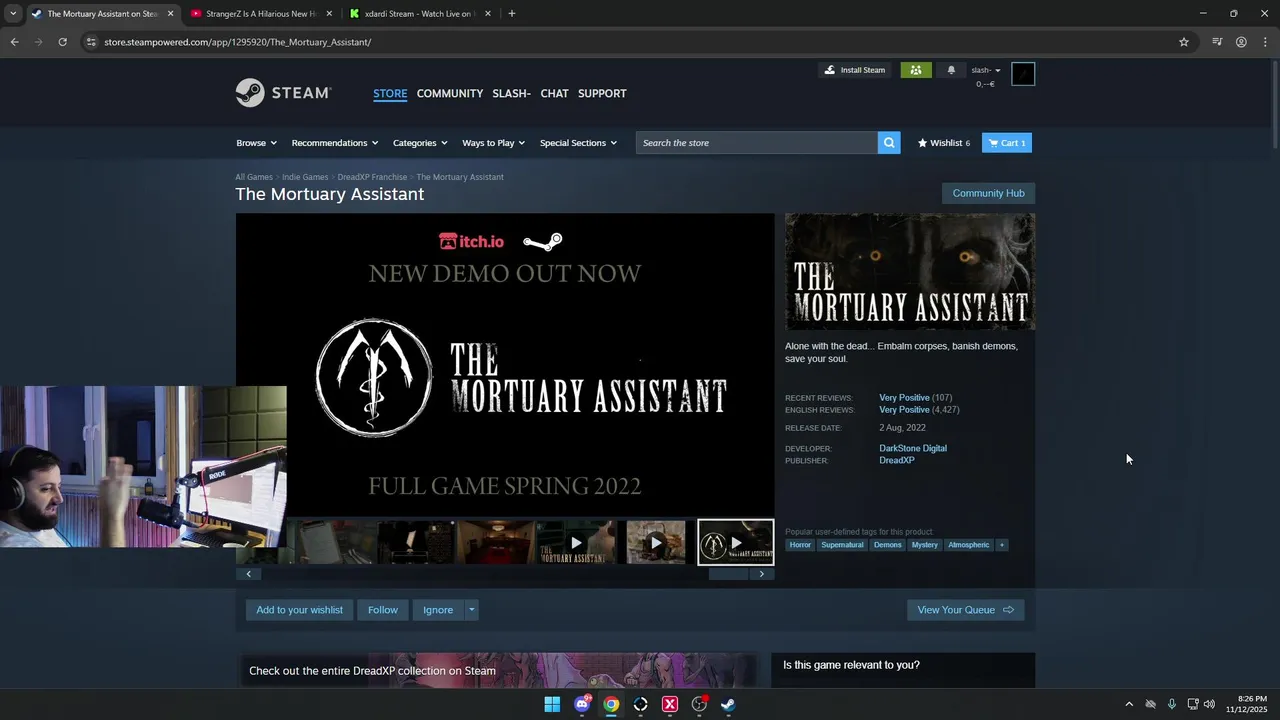Click the user avatar in the header
The image size is (1280, 720).
click(x=1023, y=74)
